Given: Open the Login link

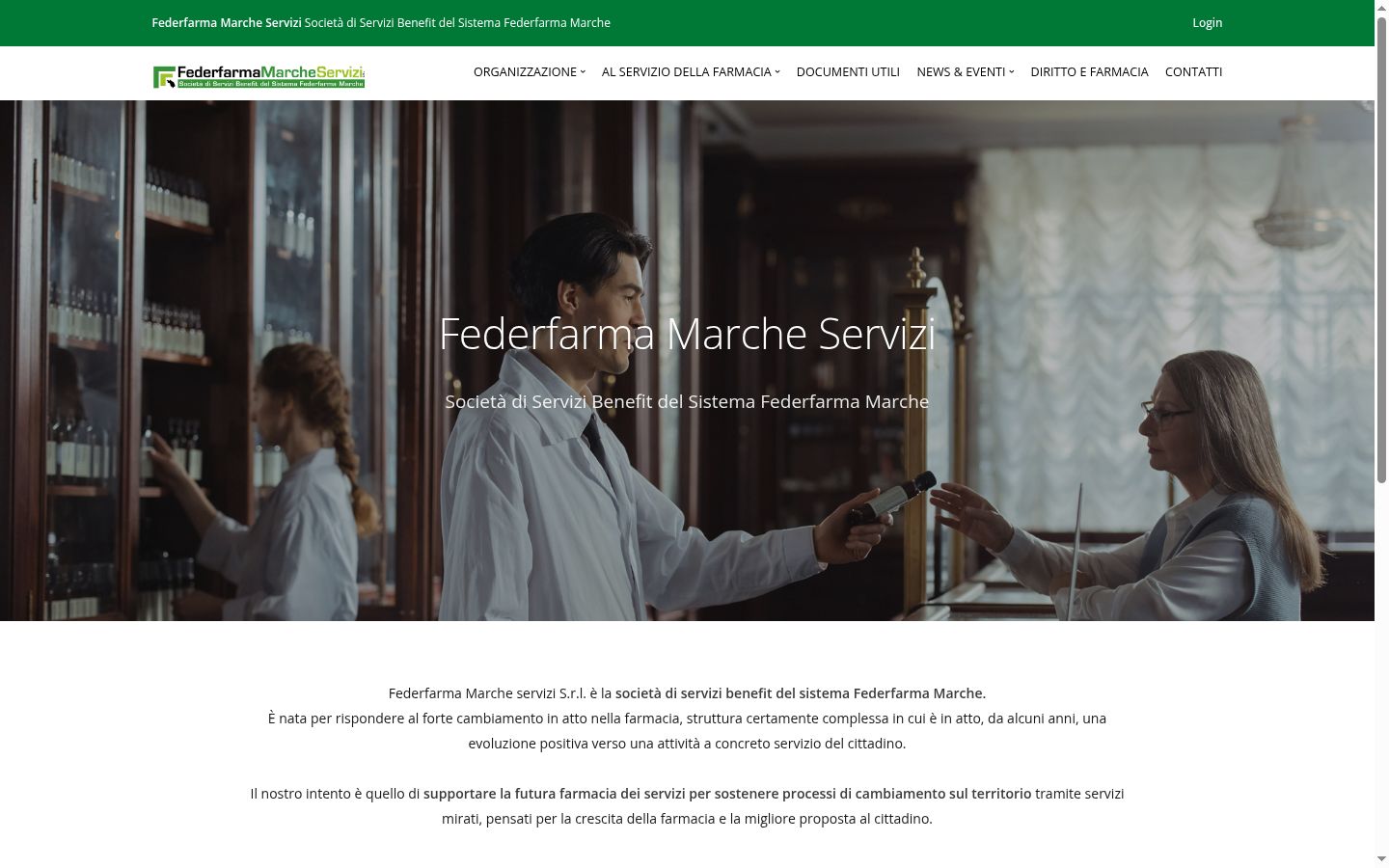Looking at the screenshot, I should (x=1207, y=22).
